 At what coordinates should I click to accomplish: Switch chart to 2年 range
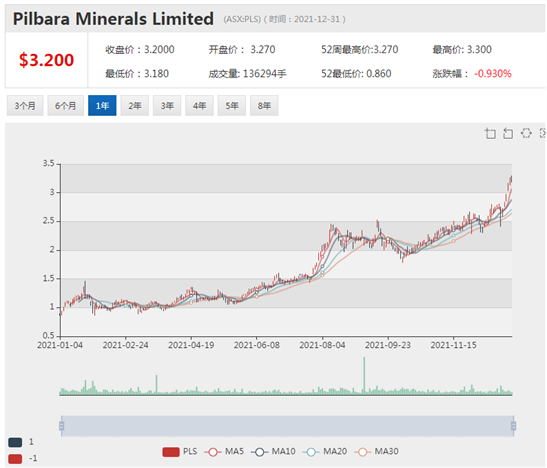(135, 105)
